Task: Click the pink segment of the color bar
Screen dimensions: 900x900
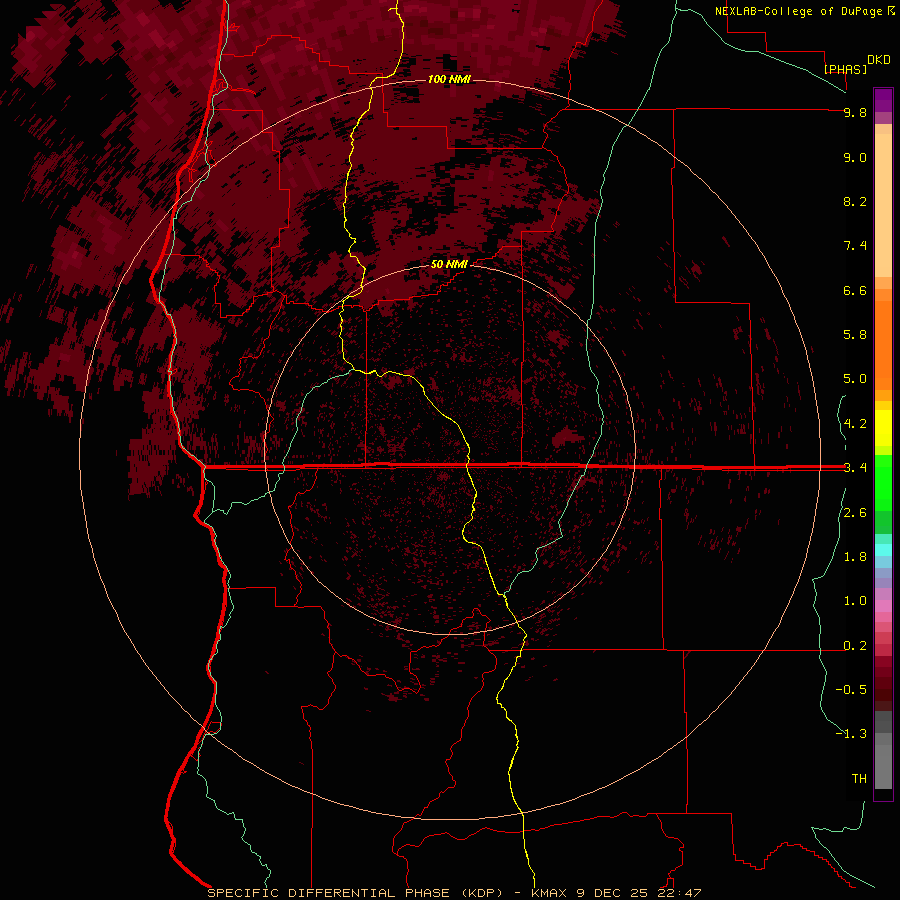Action: 883,606
